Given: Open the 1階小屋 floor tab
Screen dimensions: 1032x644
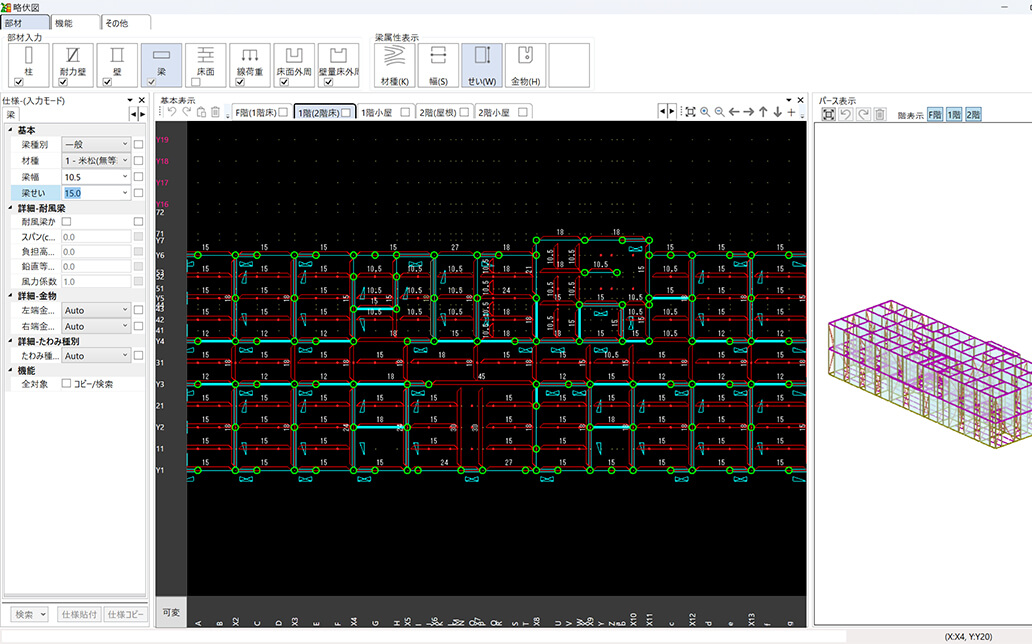Looking at the screenshot, I should (377, 113).
